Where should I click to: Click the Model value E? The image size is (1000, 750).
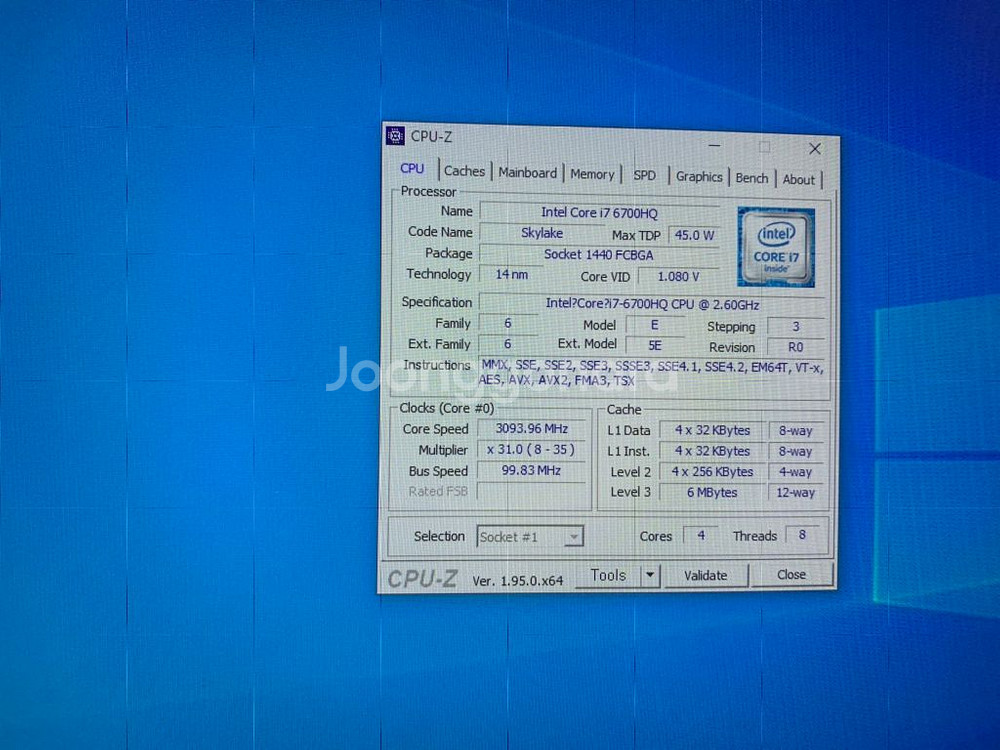[655, 325]
